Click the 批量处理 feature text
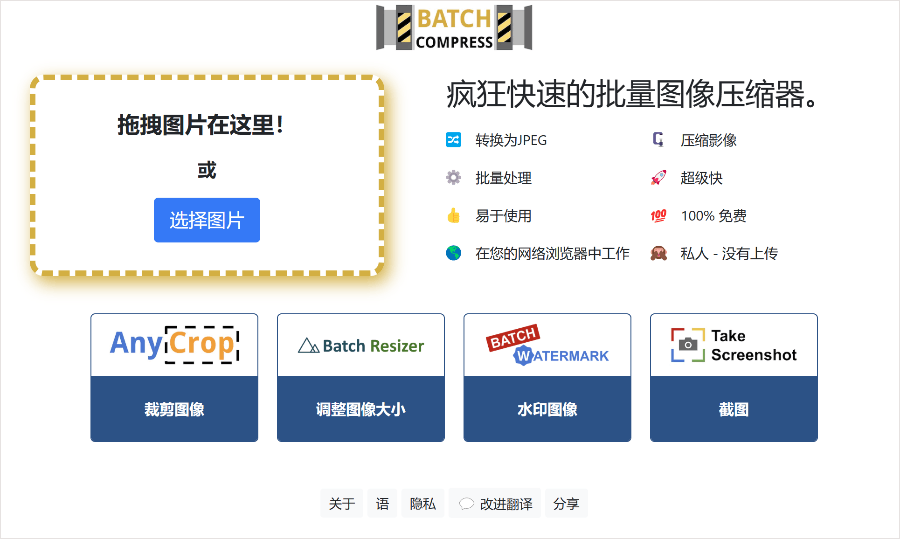This screenshot has width=900, height=539. [503, 178]
